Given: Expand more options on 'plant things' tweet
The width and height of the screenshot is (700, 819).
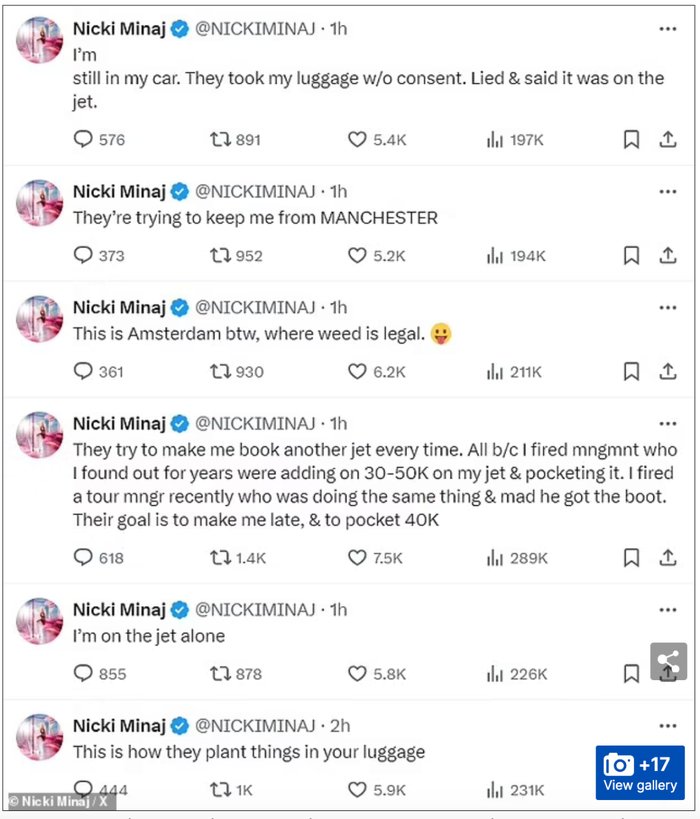Looking at the screenshot, I should coord(667,726).
